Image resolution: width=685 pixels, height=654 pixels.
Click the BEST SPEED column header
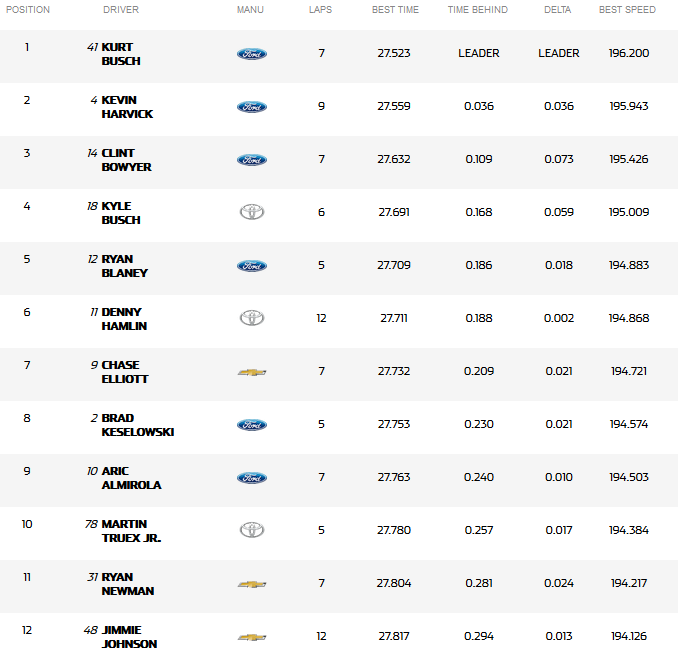pos(627,10)
